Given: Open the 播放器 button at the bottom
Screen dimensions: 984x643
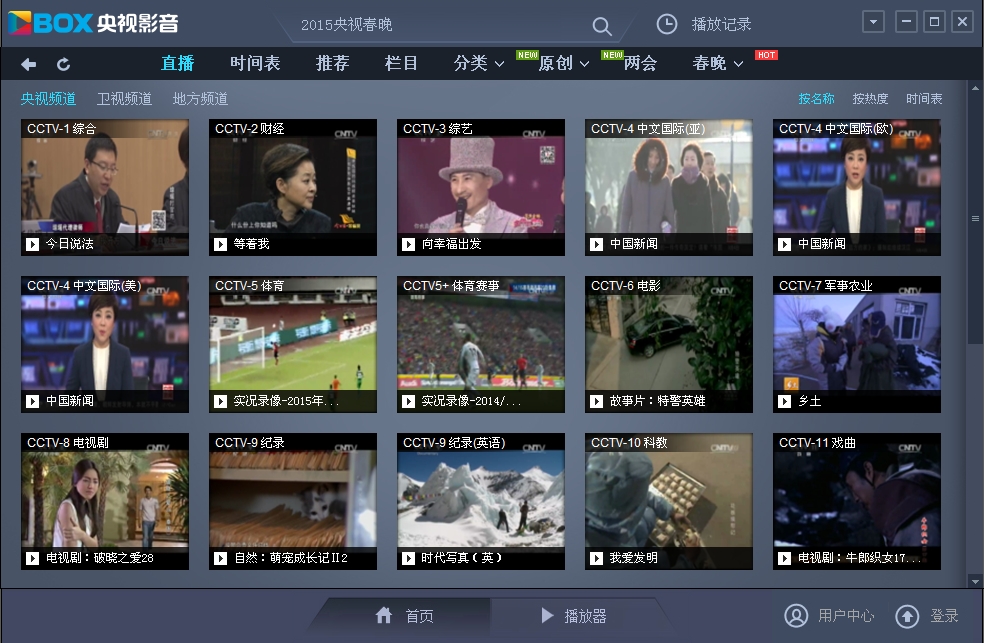Looking at the screenshot, I should pos(574,616).
